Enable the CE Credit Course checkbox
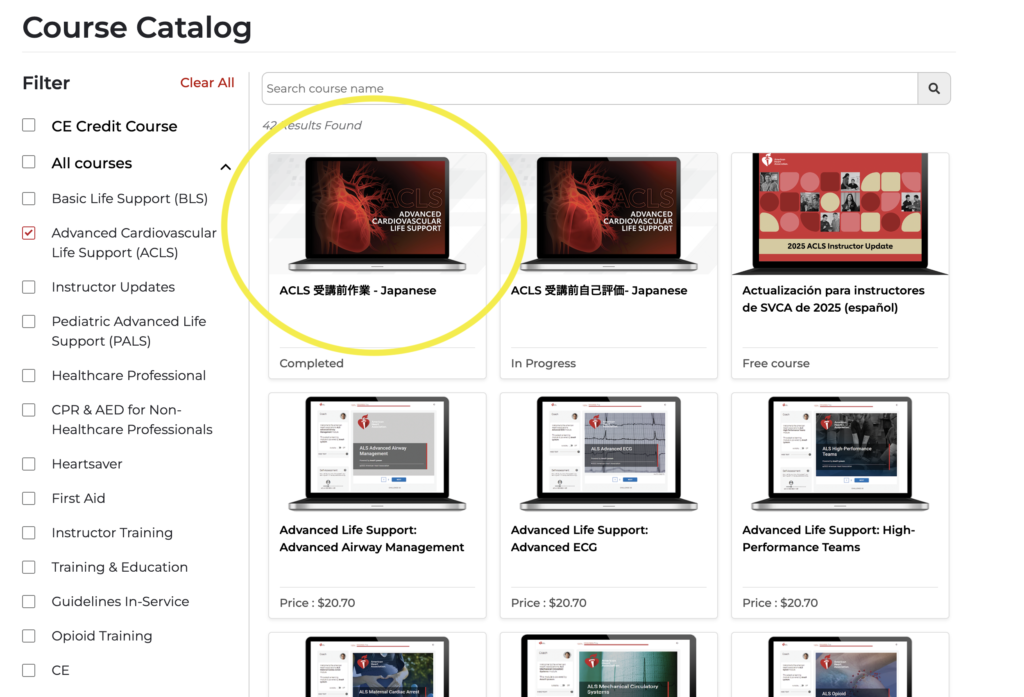The image size is (1024, 697). pos(29,126)
